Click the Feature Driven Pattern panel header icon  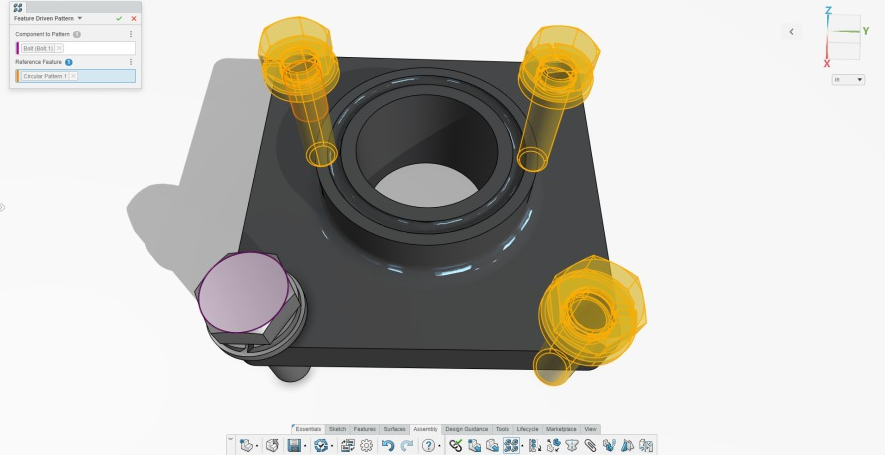18,7
